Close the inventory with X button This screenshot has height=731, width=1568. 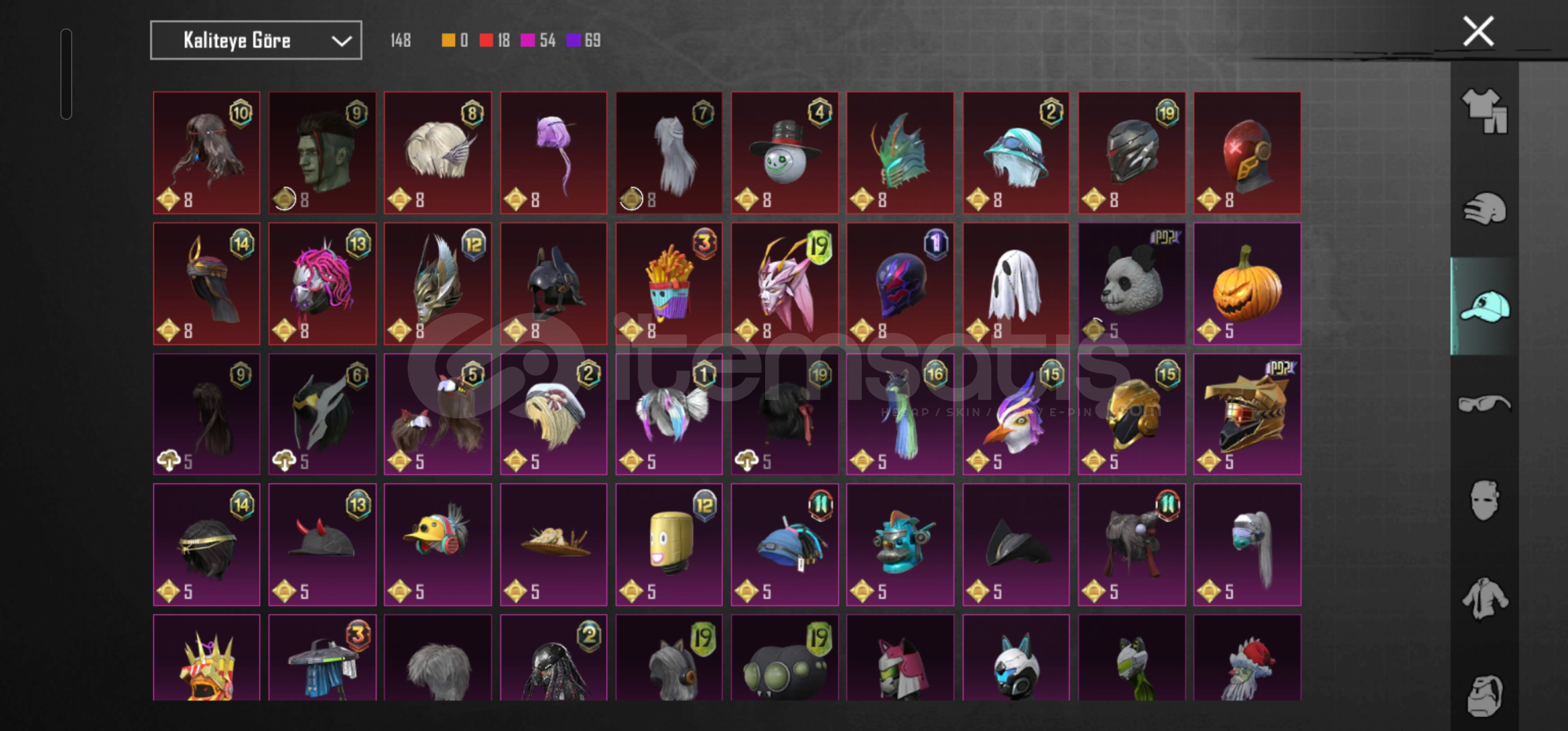pyautogui.click(x=1478, y=32)
